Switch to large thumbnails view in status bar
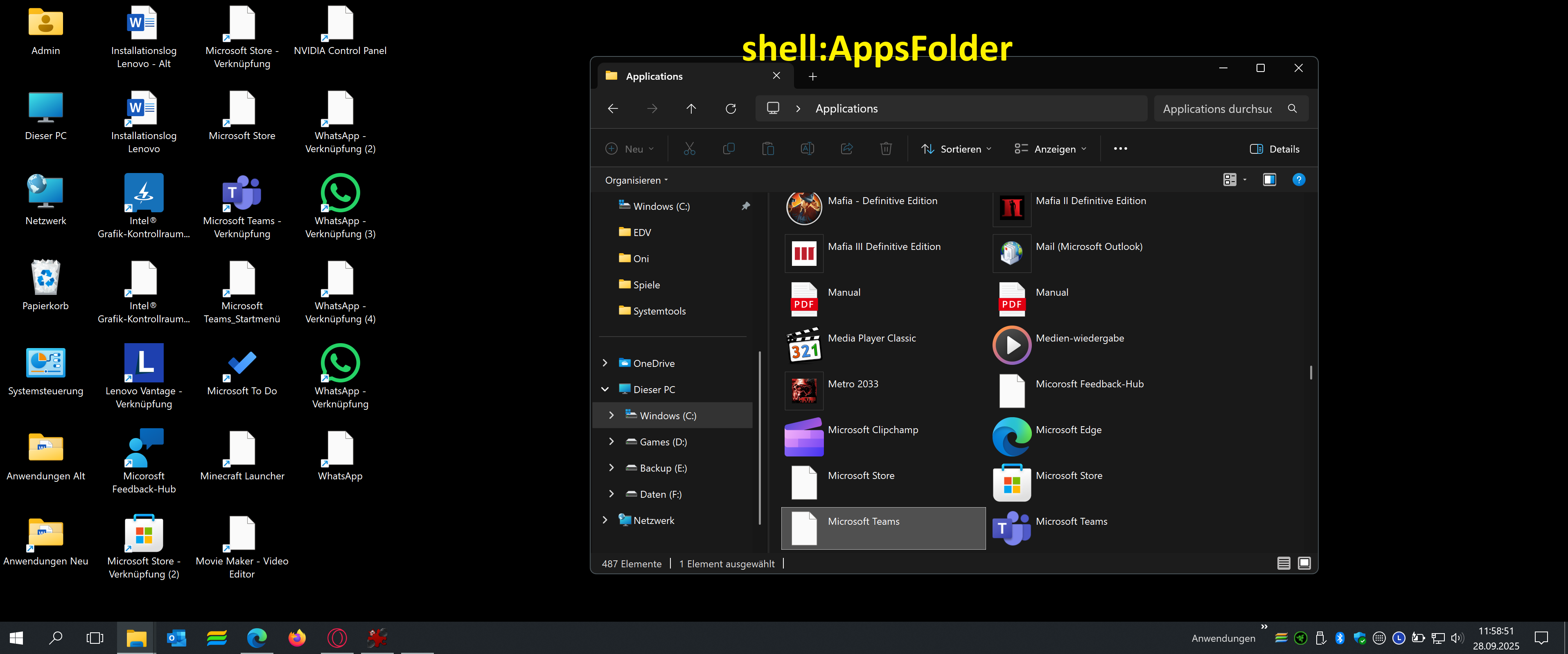Viewport: 1568px width, 654px height. (1304, 563)
